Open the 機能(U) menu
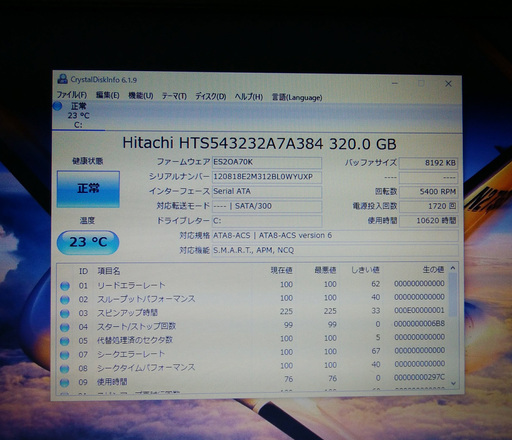The height and width of the screenshot is (440, 512). tap(141, 96)
